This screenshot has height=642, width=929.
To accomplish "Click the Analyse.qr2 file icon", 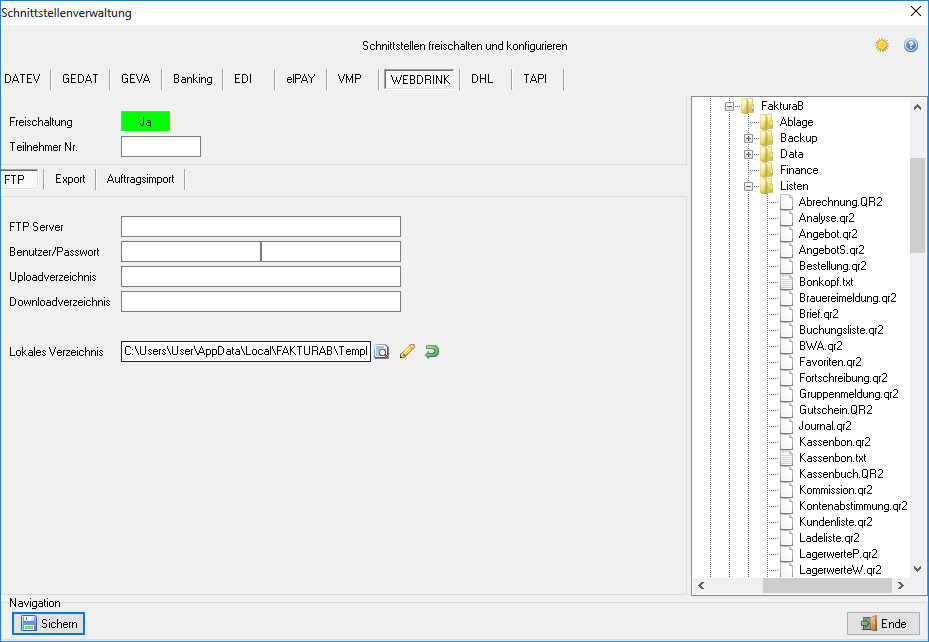I will pyautogui.click(x=786, y=218).
